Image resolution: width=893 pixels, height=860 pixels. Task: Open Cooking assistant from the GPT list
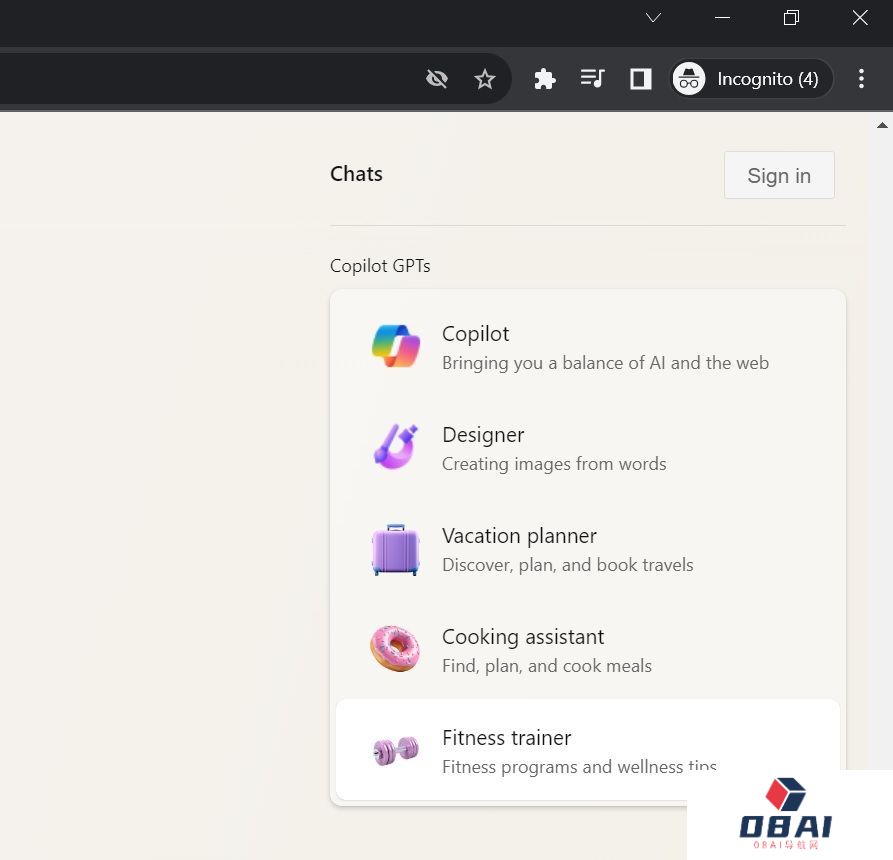click(523, 637)
